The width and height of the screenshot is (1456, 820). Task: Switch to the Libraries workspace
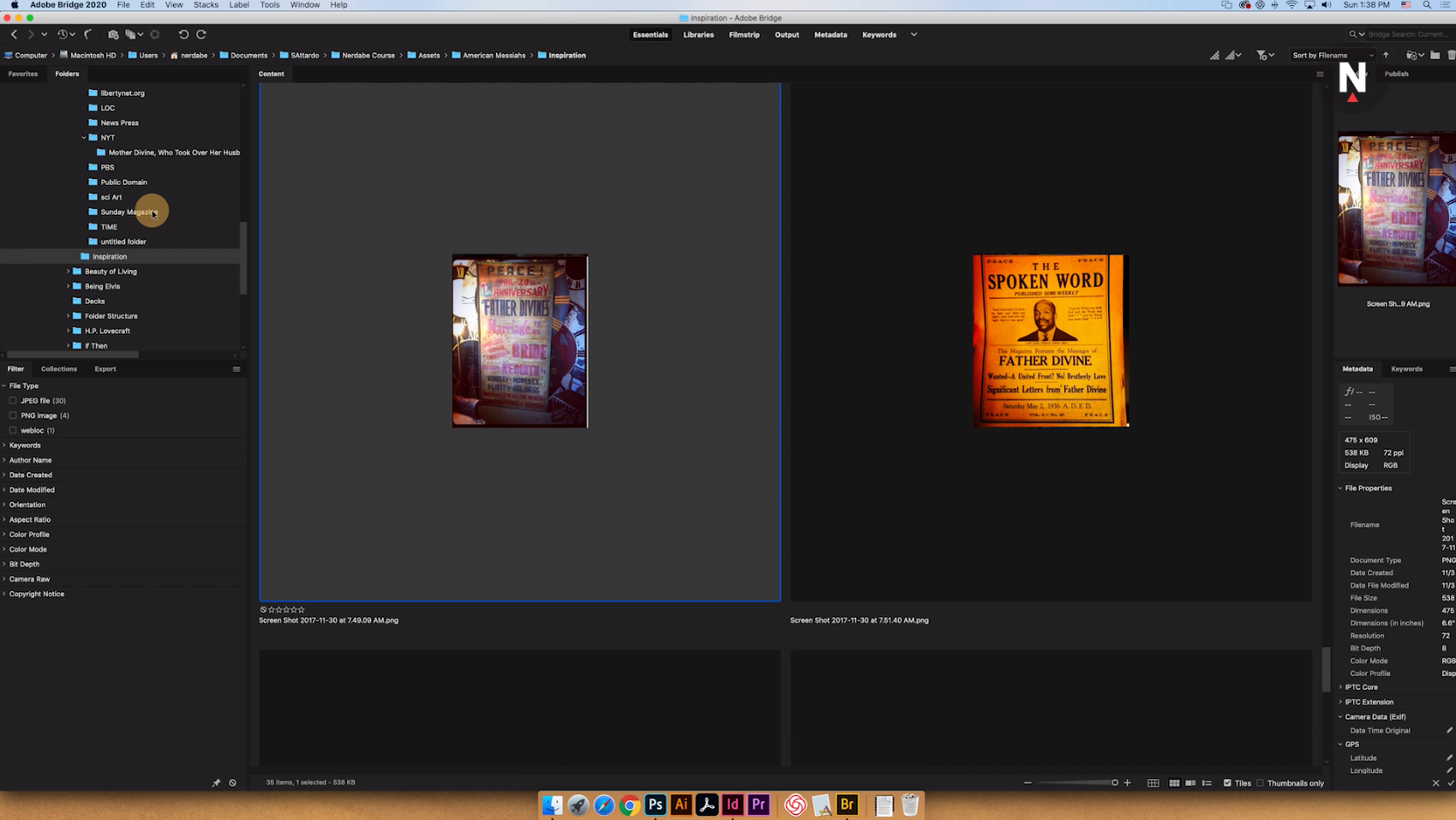(698, 35)
